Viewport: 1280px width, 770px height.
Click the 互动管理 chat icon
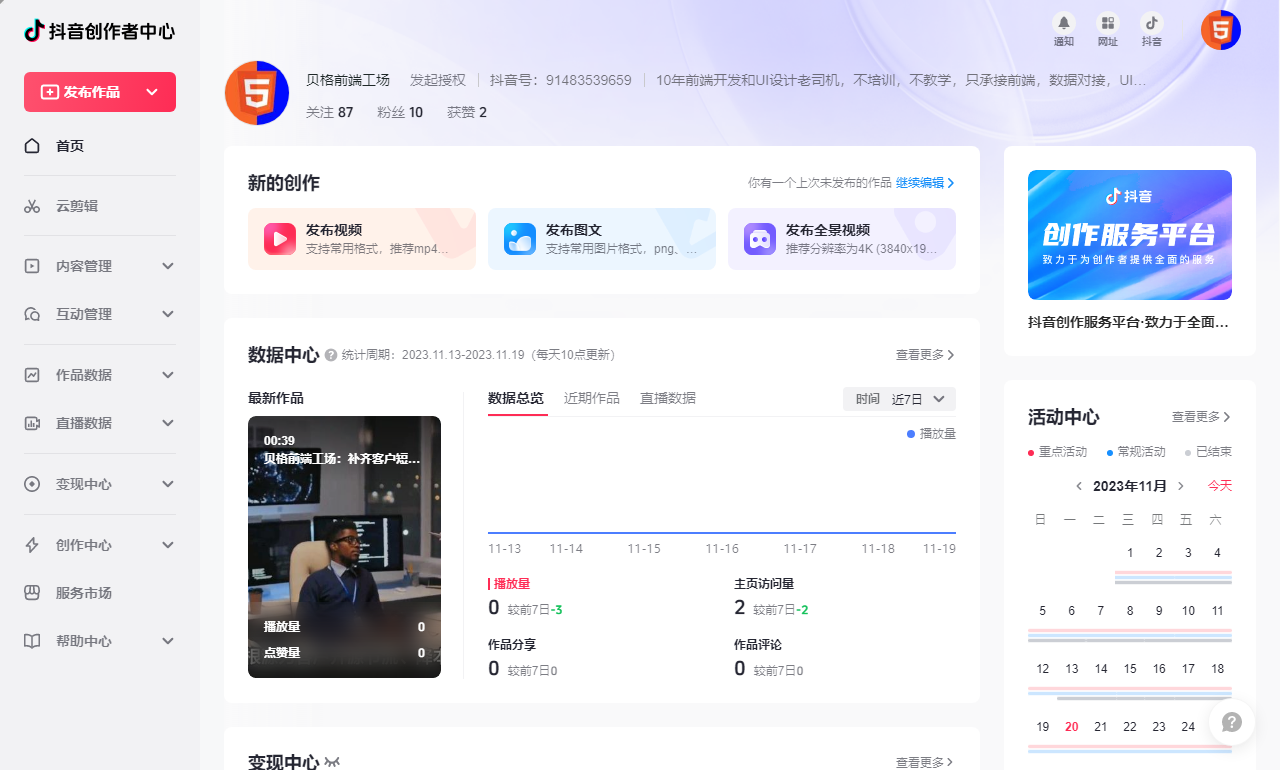click(x=32, y=314)
